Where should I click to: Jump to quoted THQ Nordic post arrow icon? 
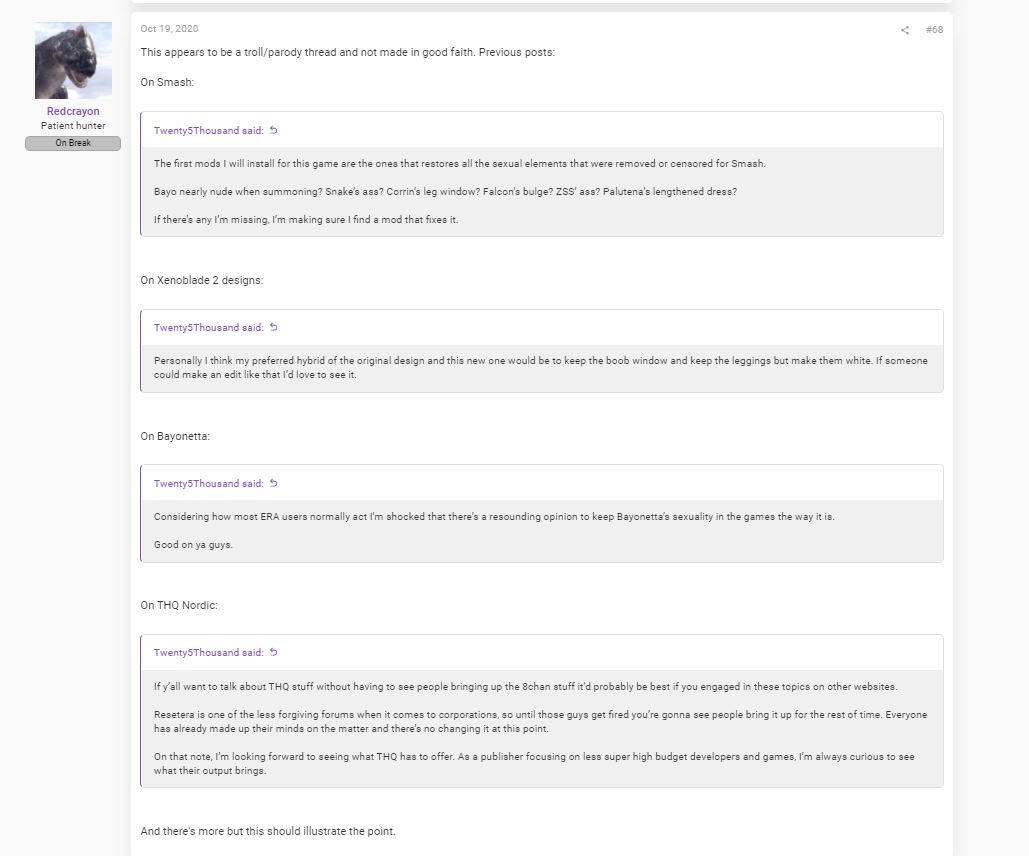coord(274,652)
